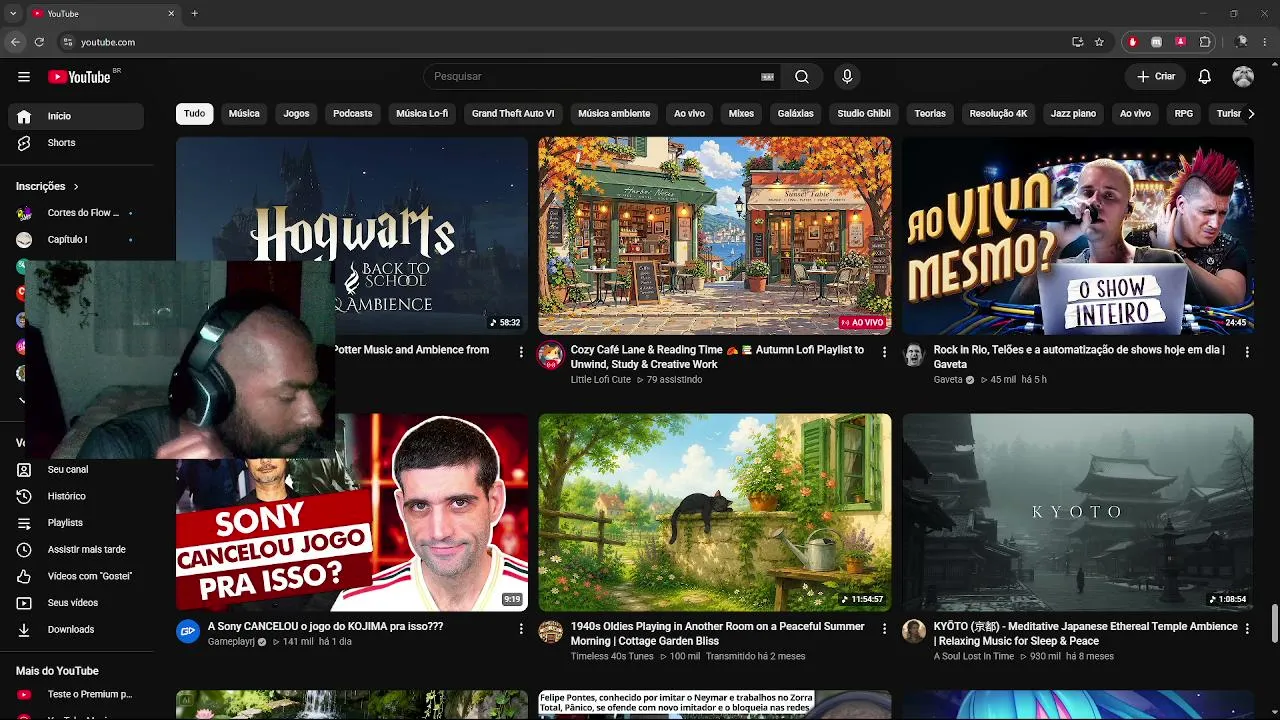This screenshot has width=1280, height=720.
Task: Select the Podcasts filter chip
Action: pos(353,113)
